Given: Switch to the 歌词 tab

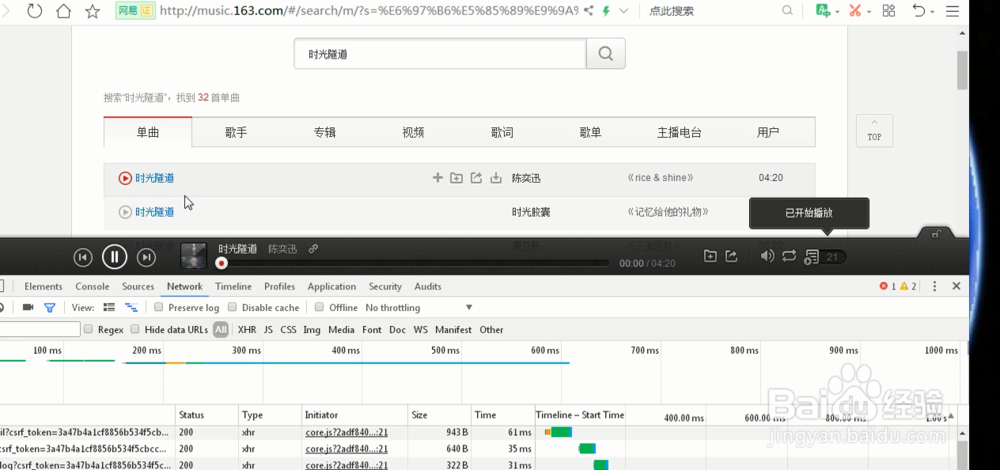Looking at the screenshot, I should point(502,133).
